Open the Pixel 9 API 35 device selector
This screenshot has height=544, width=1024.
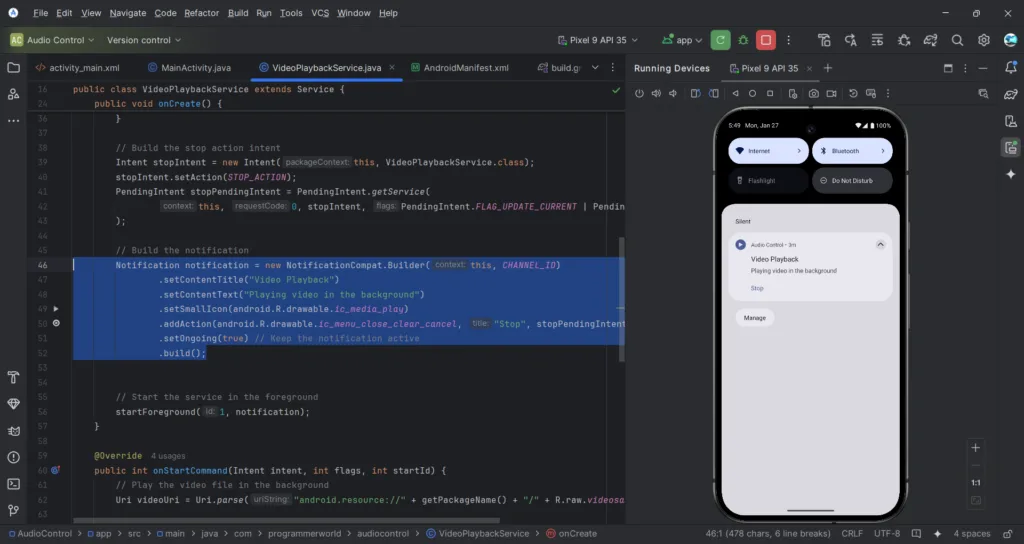pos(600,40)
